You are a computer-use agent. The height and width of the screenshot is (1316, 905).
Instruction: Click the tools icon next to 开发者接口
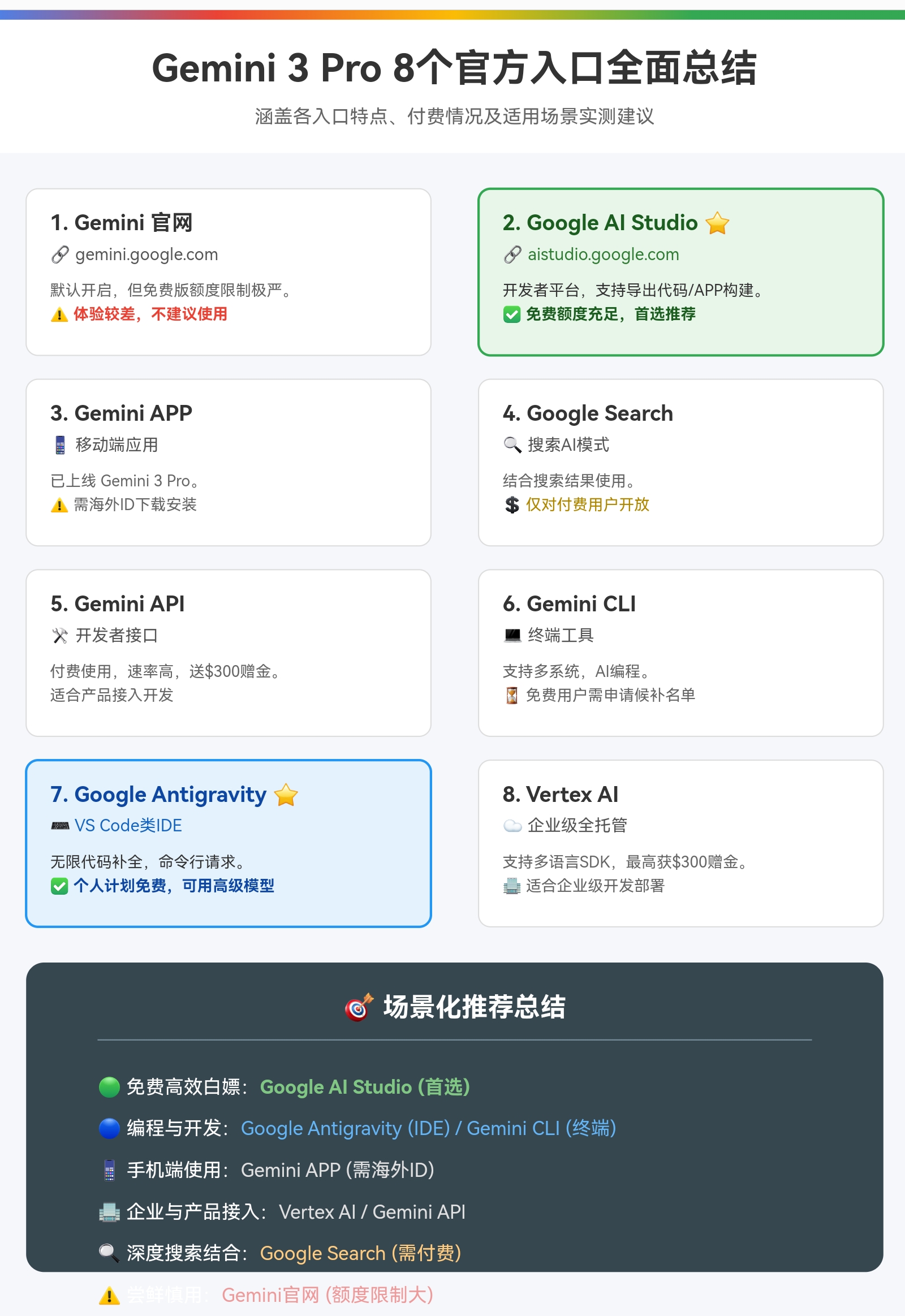pyautogui.click(x=60, y=636)
